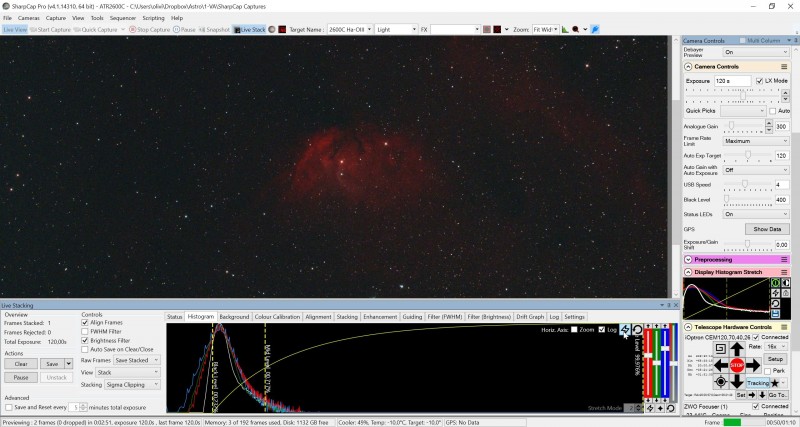Click the blue save disk icon in Display Histogram Stretch
Viewport: 800px width, 427px height.
coord(776,314)
